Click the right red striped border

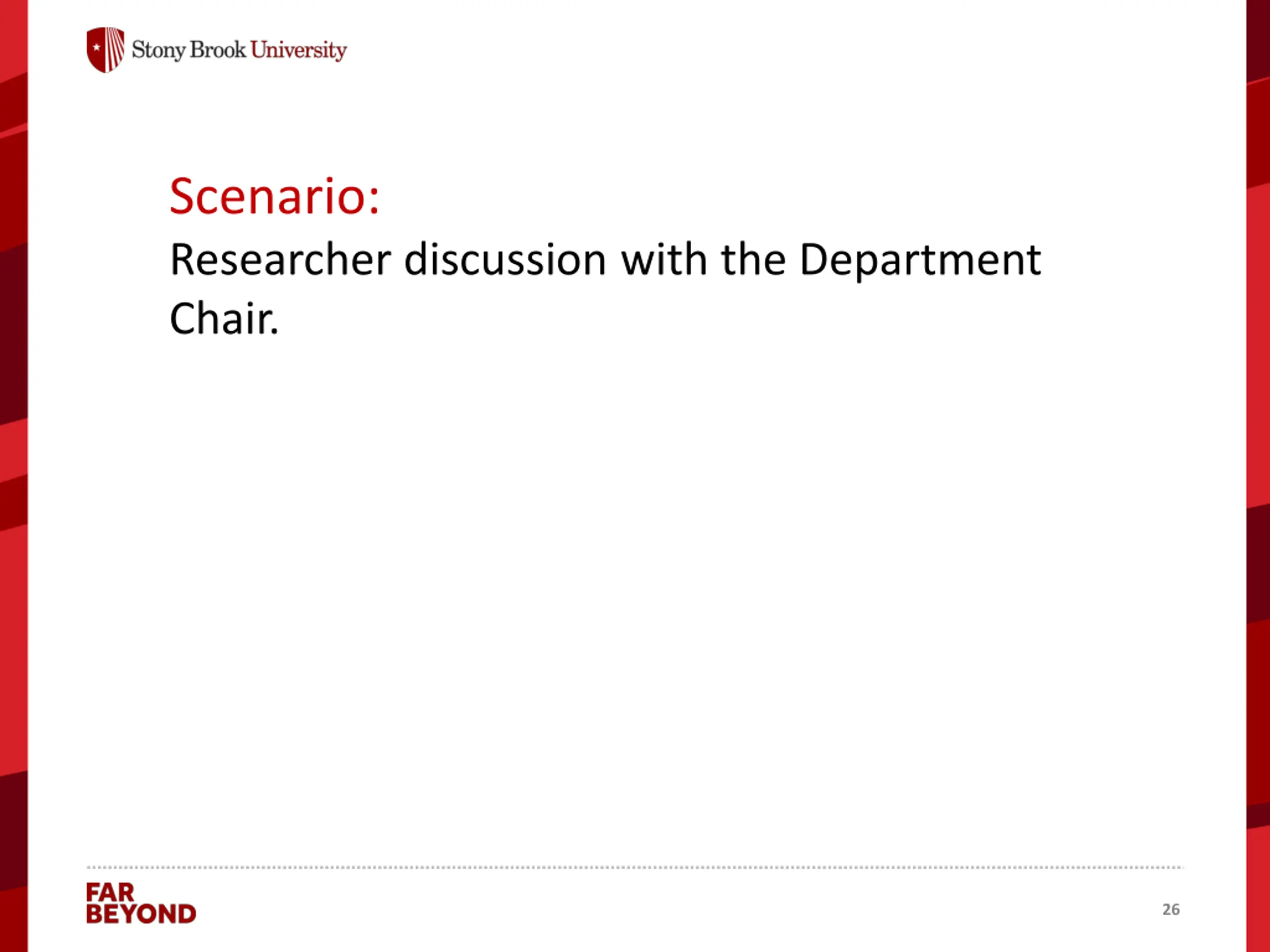(1258, 476)
